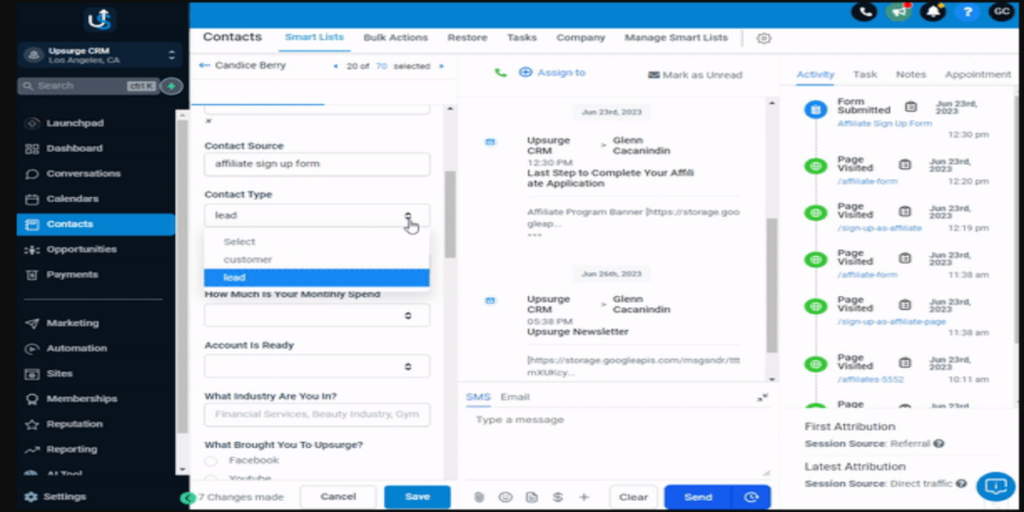1024x512 pixels.
Task: Click Assign to link
Action: click(x=552, y=72)
